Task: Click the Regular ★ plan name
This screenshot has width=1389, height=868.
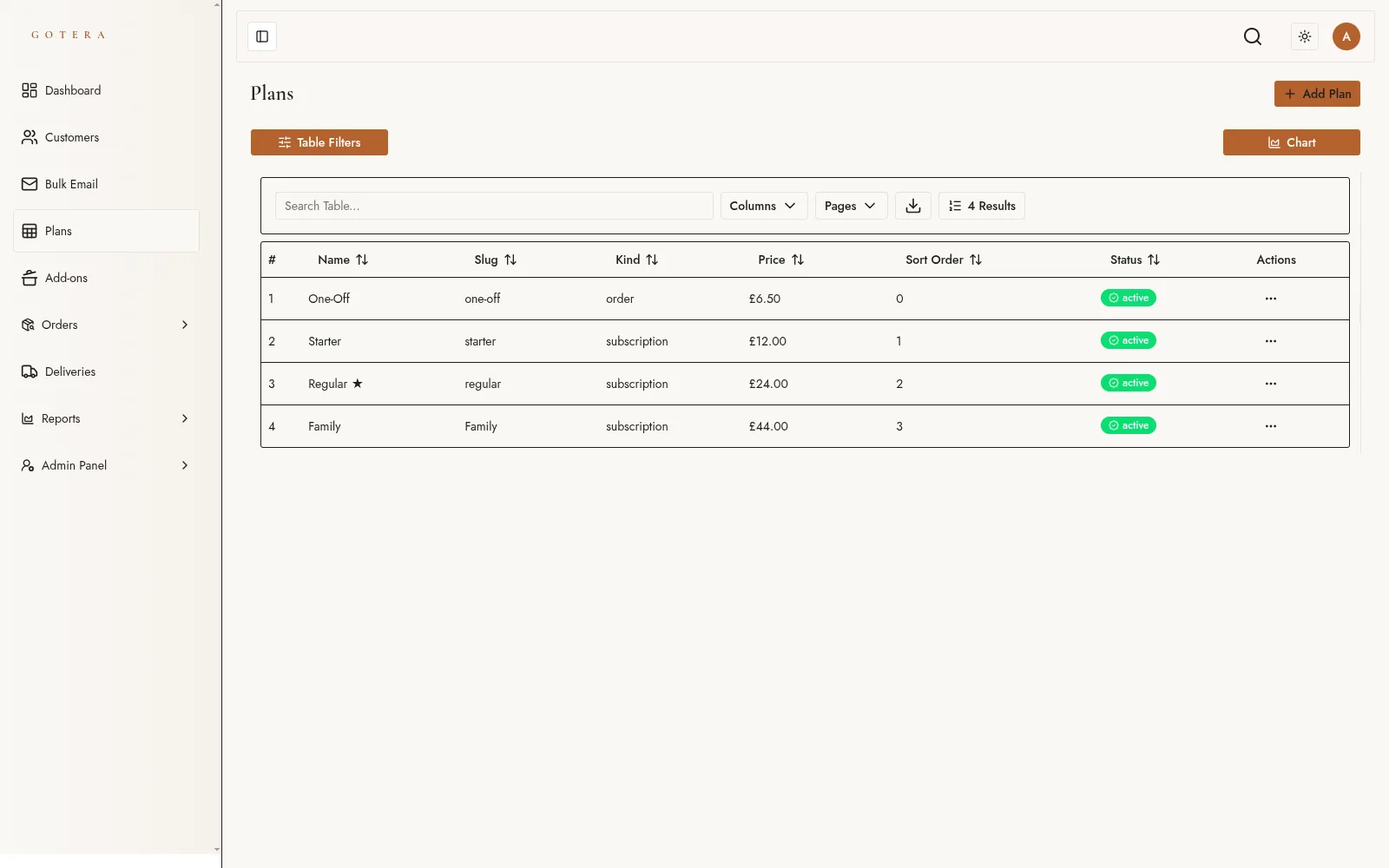Action: click(x=335, y=384)
